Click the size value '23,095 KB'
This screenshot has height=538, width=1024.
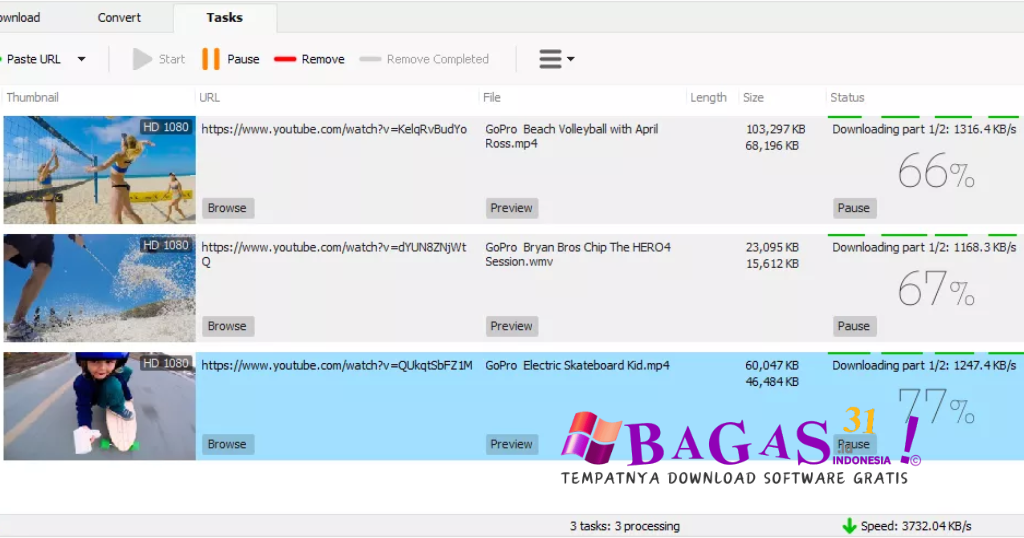tap(772, 247)
